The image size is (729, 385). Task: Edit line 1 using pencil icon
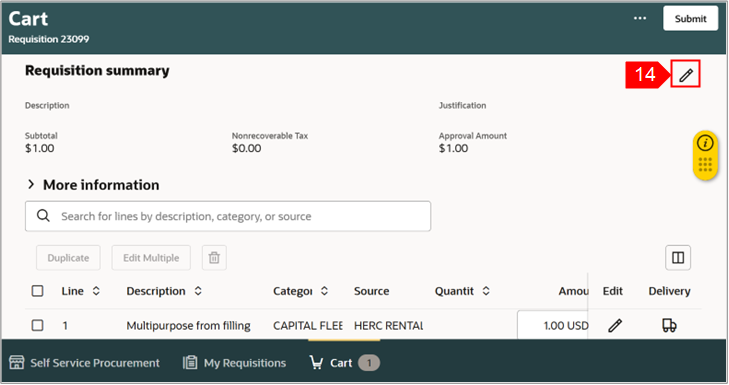[614, 325]
